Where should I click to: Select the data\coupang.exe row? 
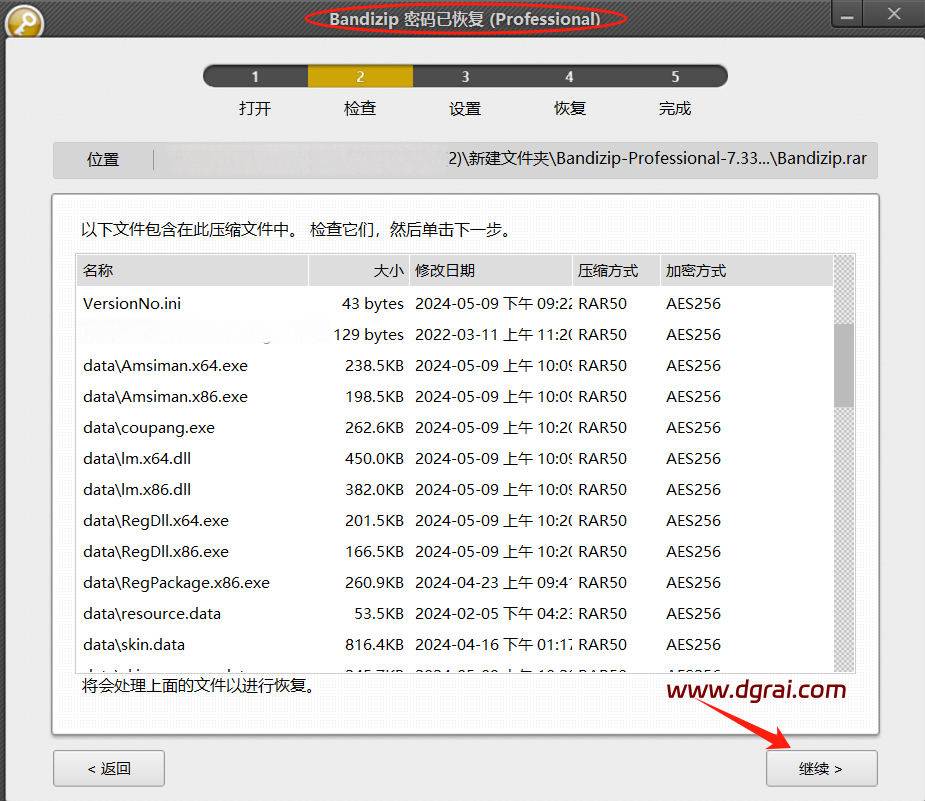pos(455,428)
